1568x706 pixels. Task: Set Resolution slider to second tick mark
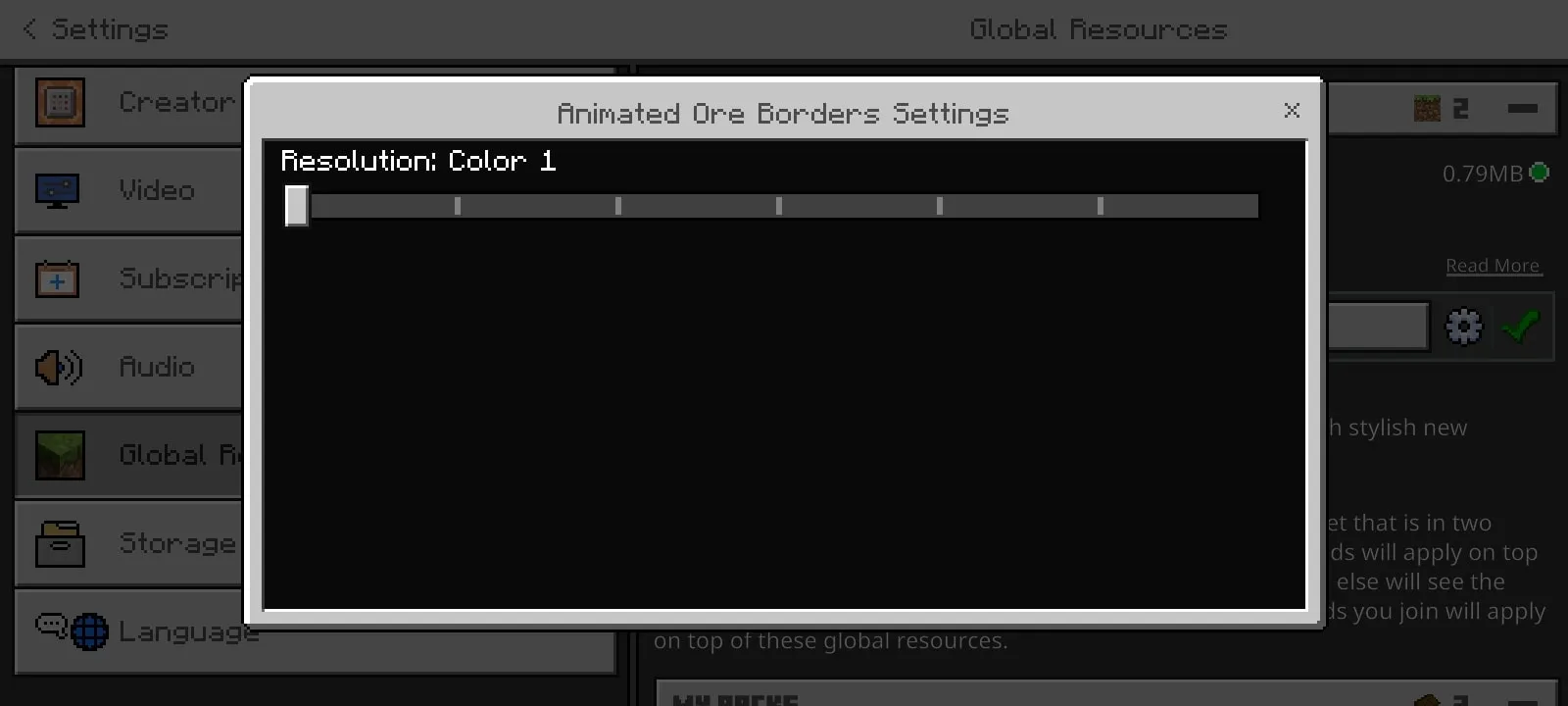(x=618, y=206)
